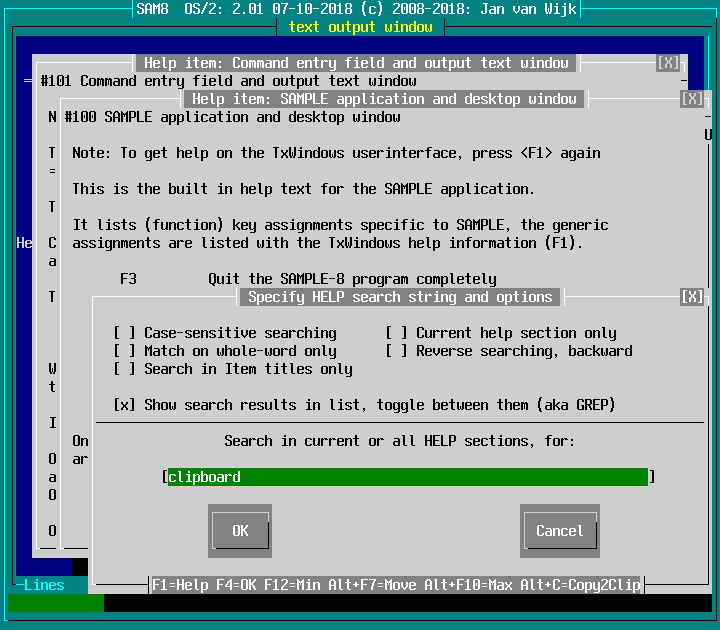The height and width of the screenshot is (630, 720).
Task: Close the HELP search string dialog
Action: click(x=692, y=297)
